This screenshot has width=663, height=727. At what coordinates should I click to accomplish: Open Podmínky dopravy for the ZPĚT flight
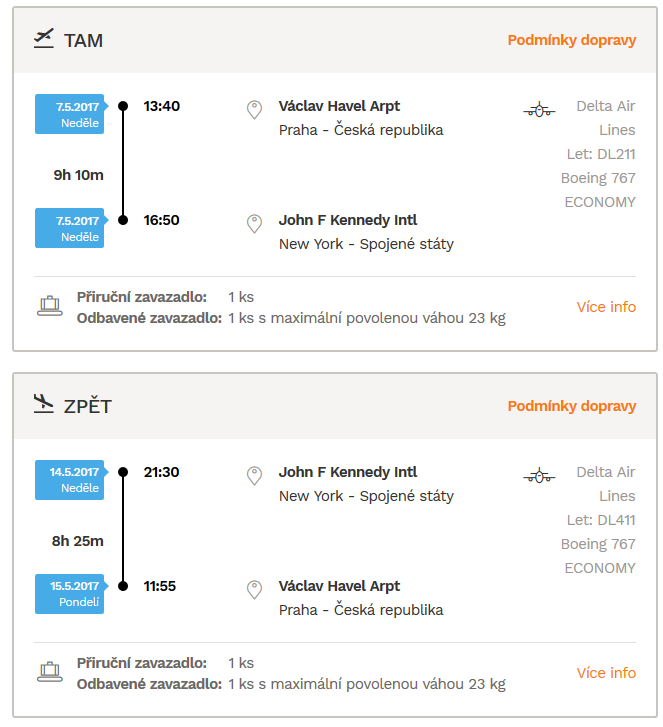pyautogui.click(x=572, y=406)
